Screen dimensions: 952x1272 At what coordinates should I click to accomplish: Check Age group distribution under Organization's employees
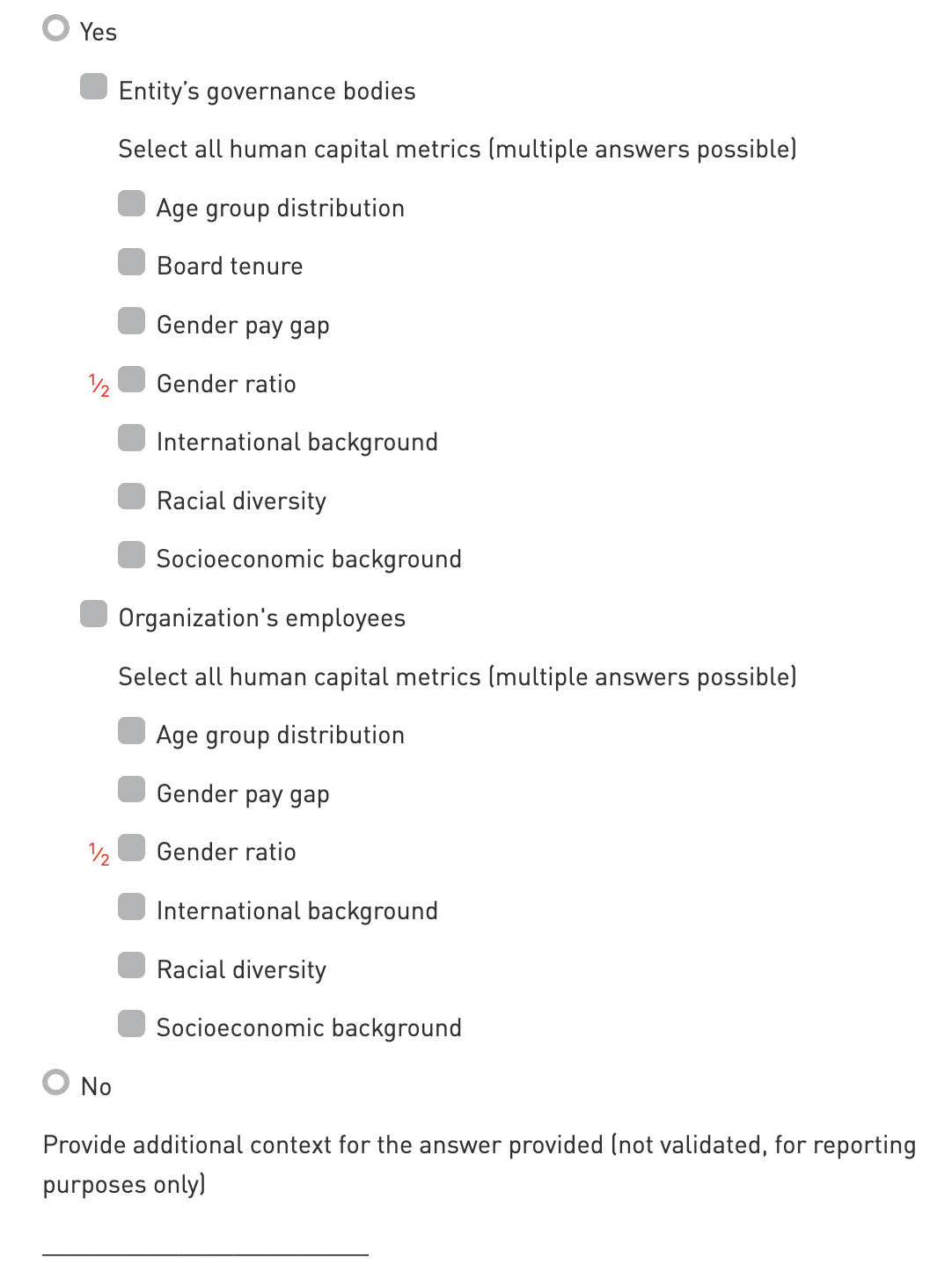131,731
